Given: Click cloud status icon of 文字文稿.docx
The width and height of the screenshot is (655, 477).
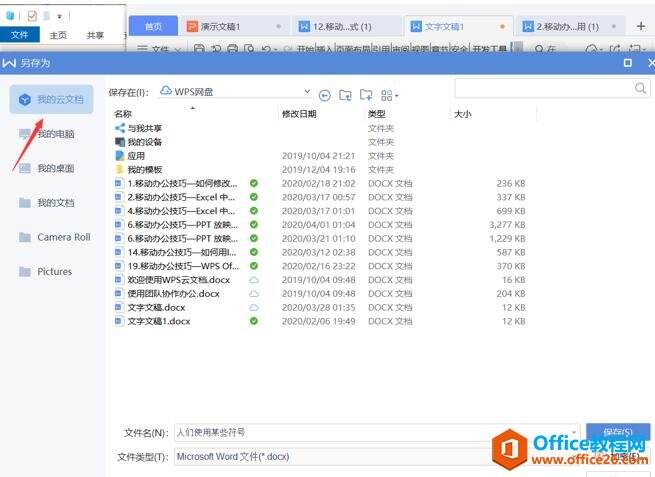Looking at the screenshot, I should (x=254, y=307).
